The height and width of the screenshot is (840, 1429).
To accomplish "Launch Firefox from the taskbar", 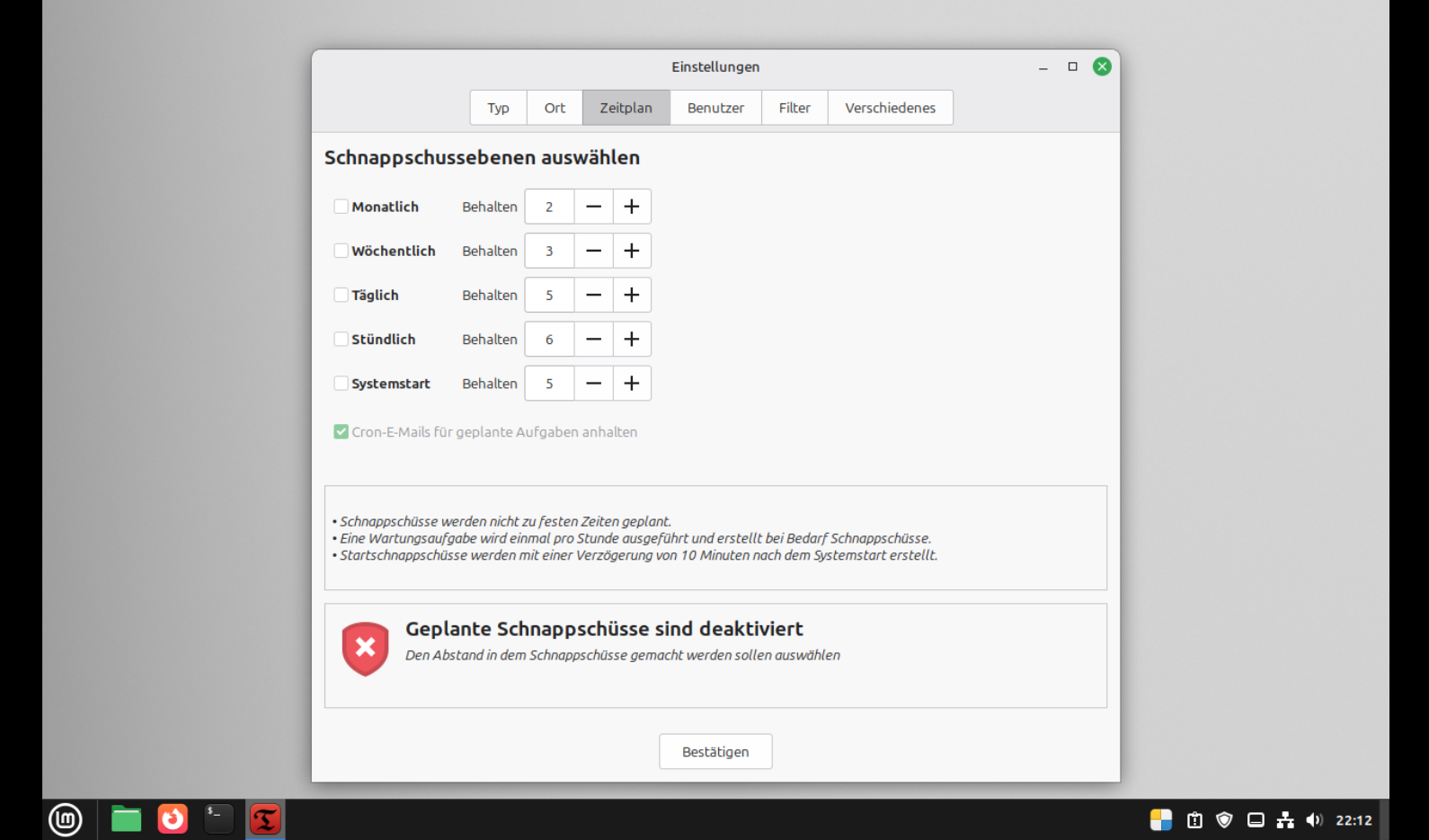I will pyautogui.click(x=173, y=819).
